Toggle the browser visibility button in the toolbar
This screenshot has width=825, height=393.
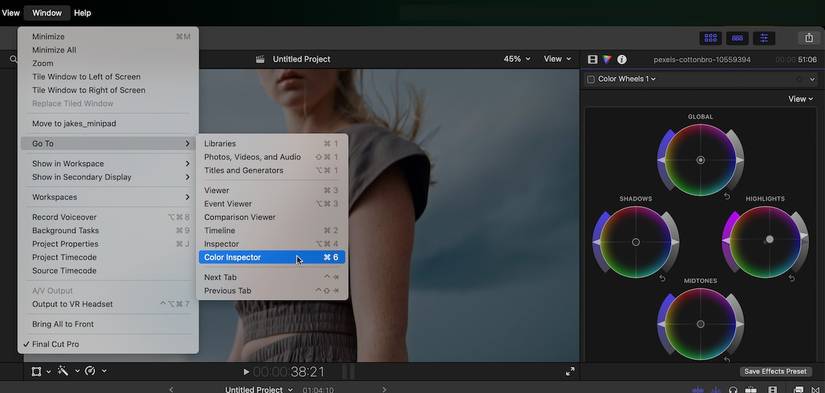[711, 38]
